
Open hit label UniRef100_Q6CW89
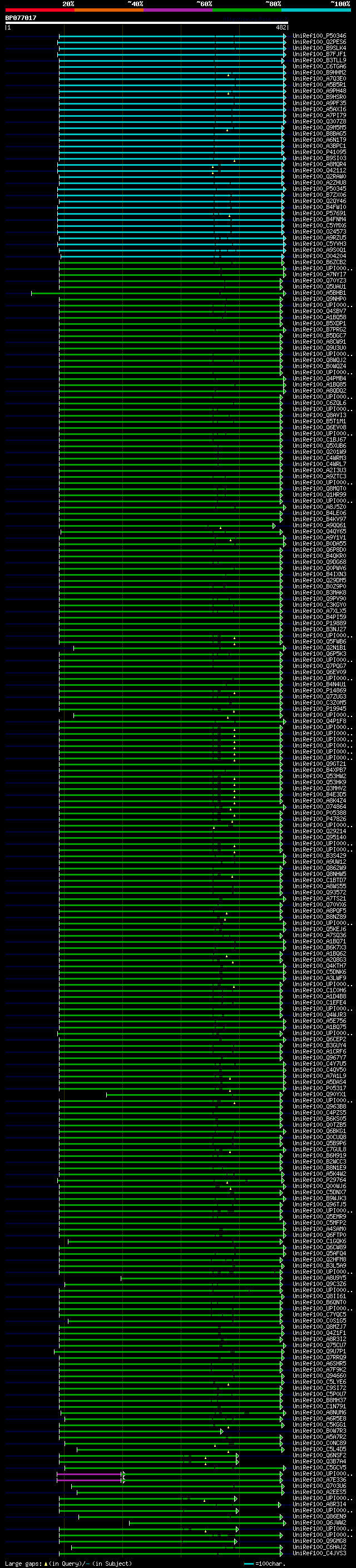click(x=319, y=1247)
